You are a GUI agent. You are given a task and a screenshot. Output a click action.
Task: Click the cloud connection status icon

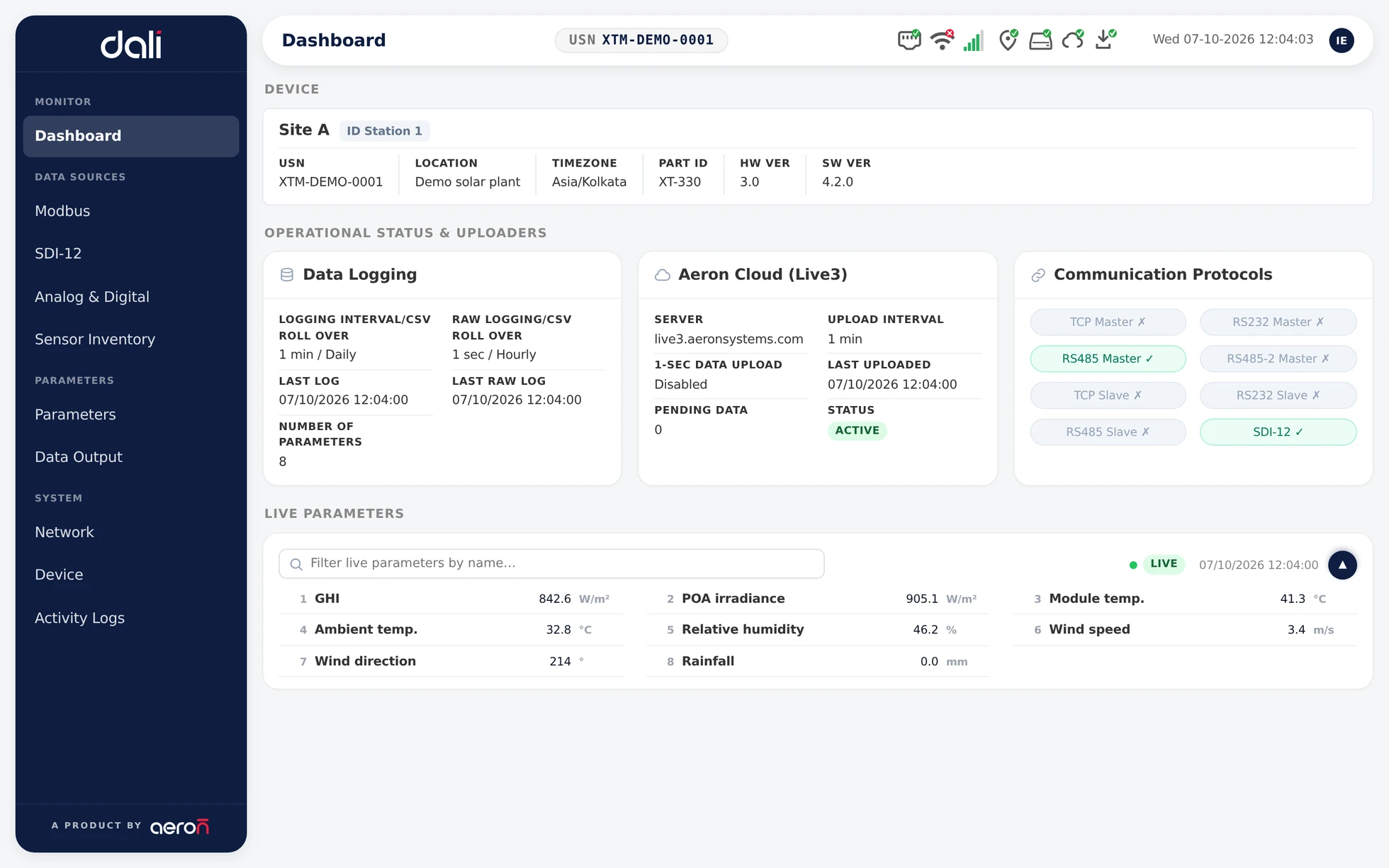point(1073,40)
